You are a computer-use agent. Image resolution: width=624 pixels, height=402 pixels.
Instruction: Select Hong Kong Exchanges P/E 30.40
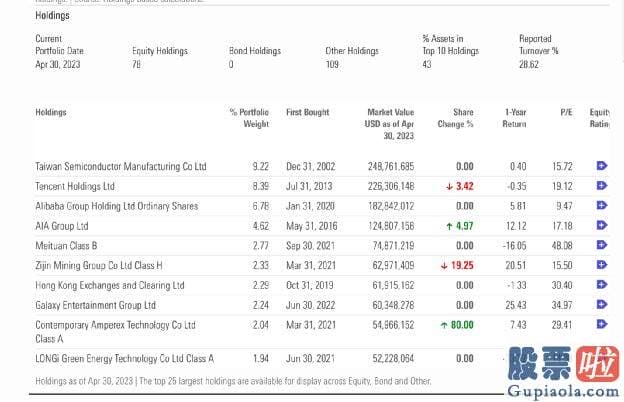pyautogui.click(x=562, y=285)
